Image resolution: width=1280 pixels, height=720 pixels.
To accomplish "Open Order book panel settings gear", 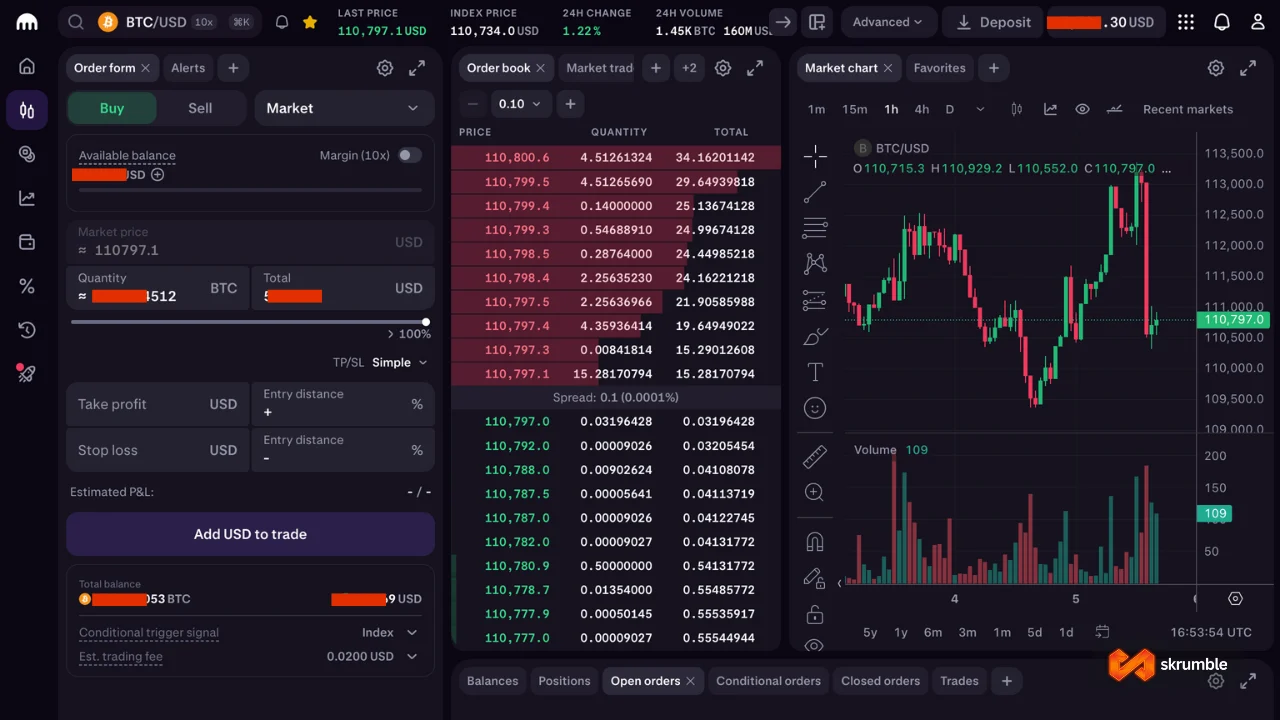I will (723, 68).
